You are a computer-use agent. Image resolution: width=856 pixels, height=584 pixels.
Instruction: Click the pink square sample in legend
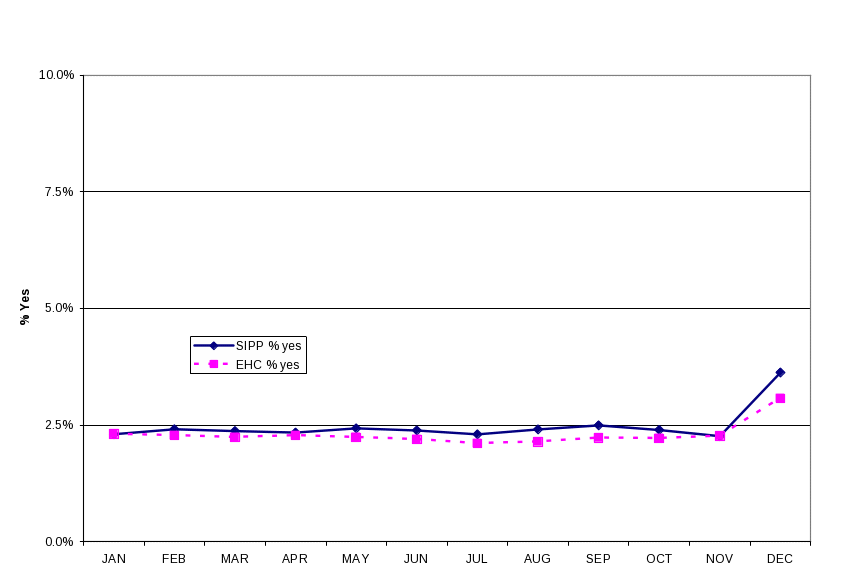[x=213, y=364]
